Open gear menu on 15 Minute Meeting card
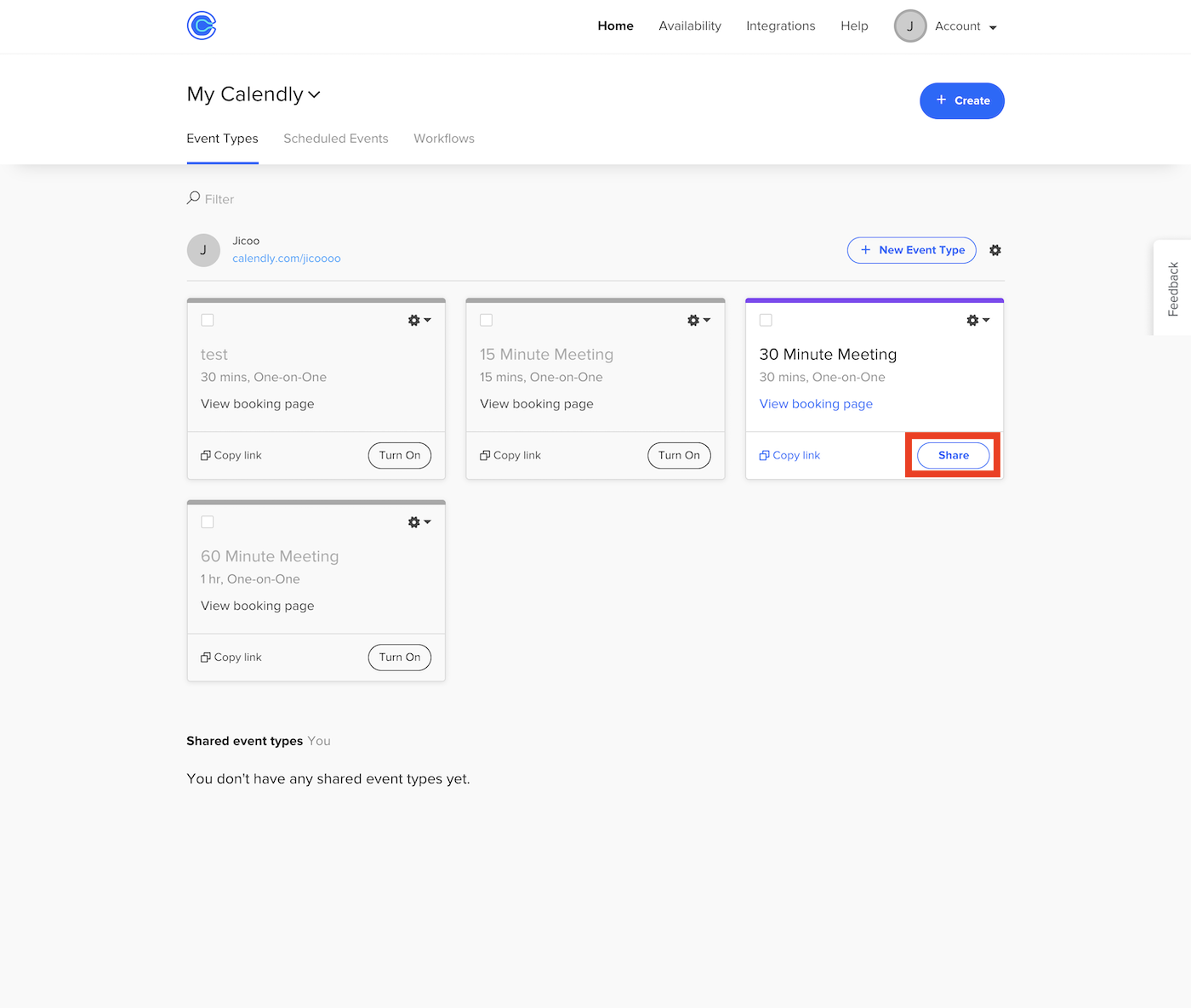Screen dimensions: 1191x1008 click(698, 321)
